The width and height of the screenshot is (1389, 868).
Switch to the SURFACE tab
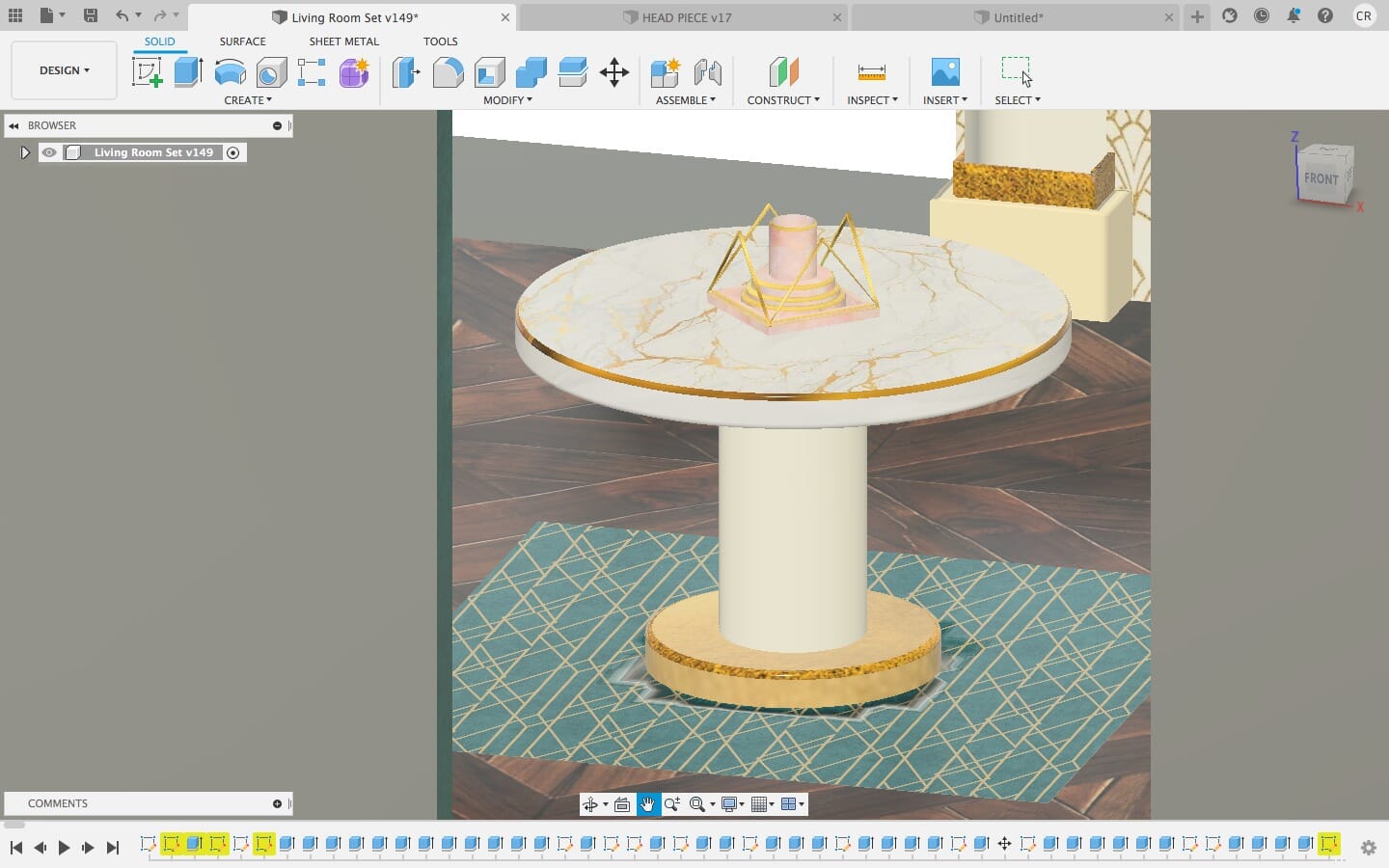pos(242,41)
